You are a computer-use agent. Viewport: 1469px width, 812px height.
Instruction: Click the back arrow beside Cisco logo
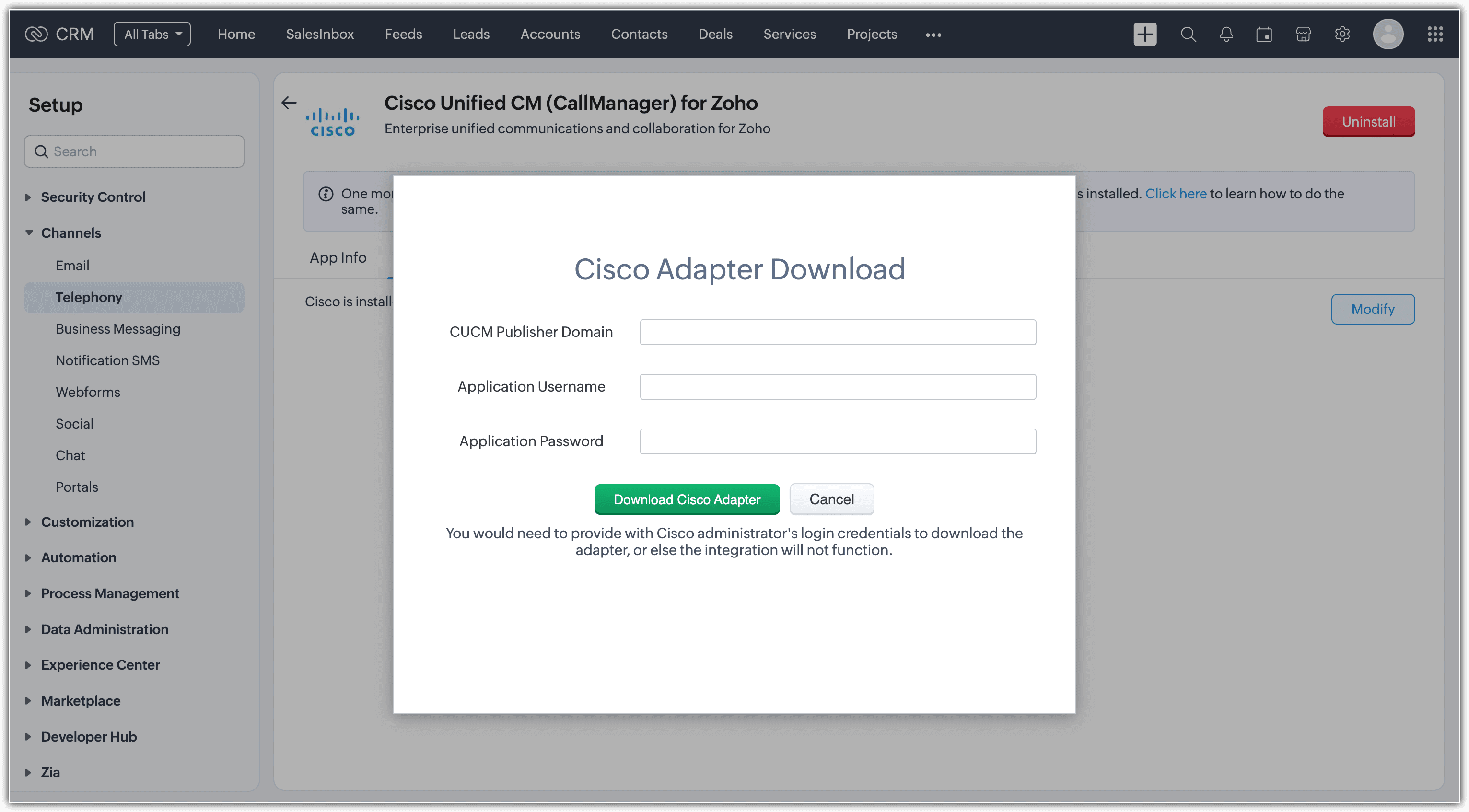point(289,103)
